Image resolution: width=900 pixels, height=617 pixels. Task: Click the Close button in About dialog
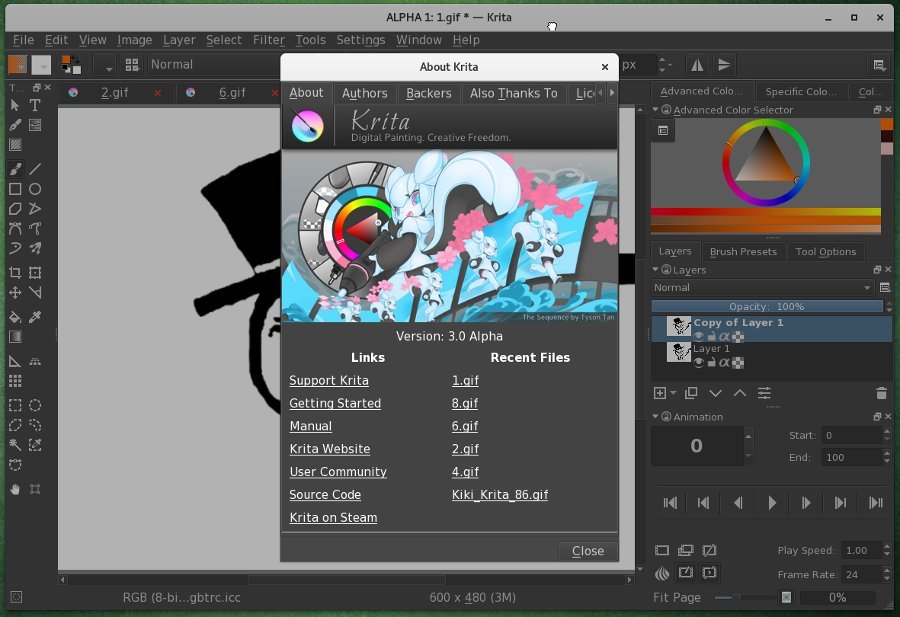[x=587, y=551]
